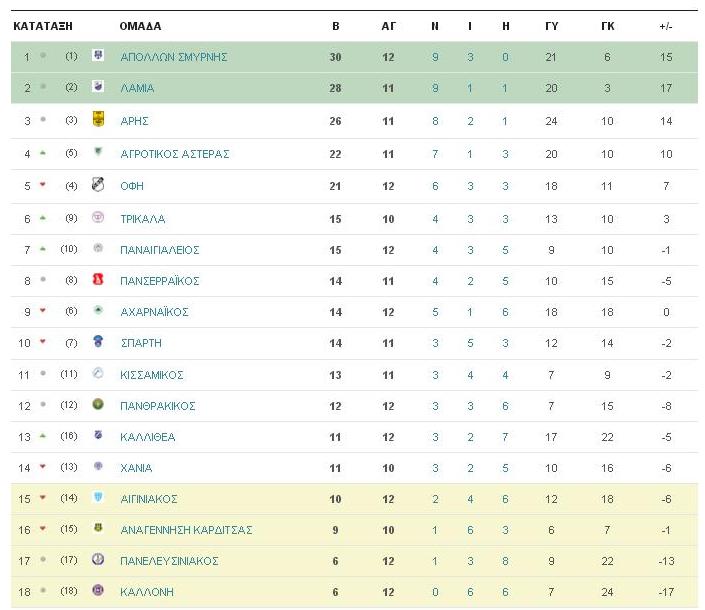Click red down arrow beside ΟΦΗ rank
Viewport: 705px width, 610px height.
pos(43,185)
